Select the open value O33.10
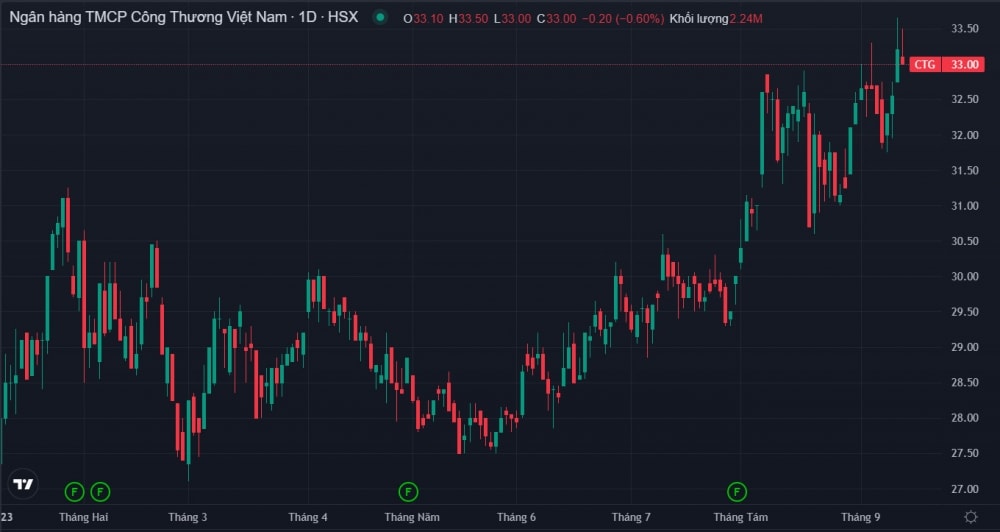Image resolution: width=1000 pixels, height=532 pixels. click(423, 19)
